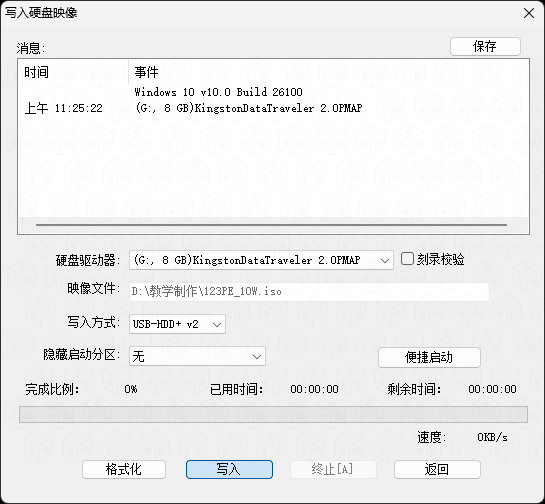Screen dimensions: 545x504
Task: Select the KingstonDataTraveler event log entry
Action: click(x=249, y=108)
